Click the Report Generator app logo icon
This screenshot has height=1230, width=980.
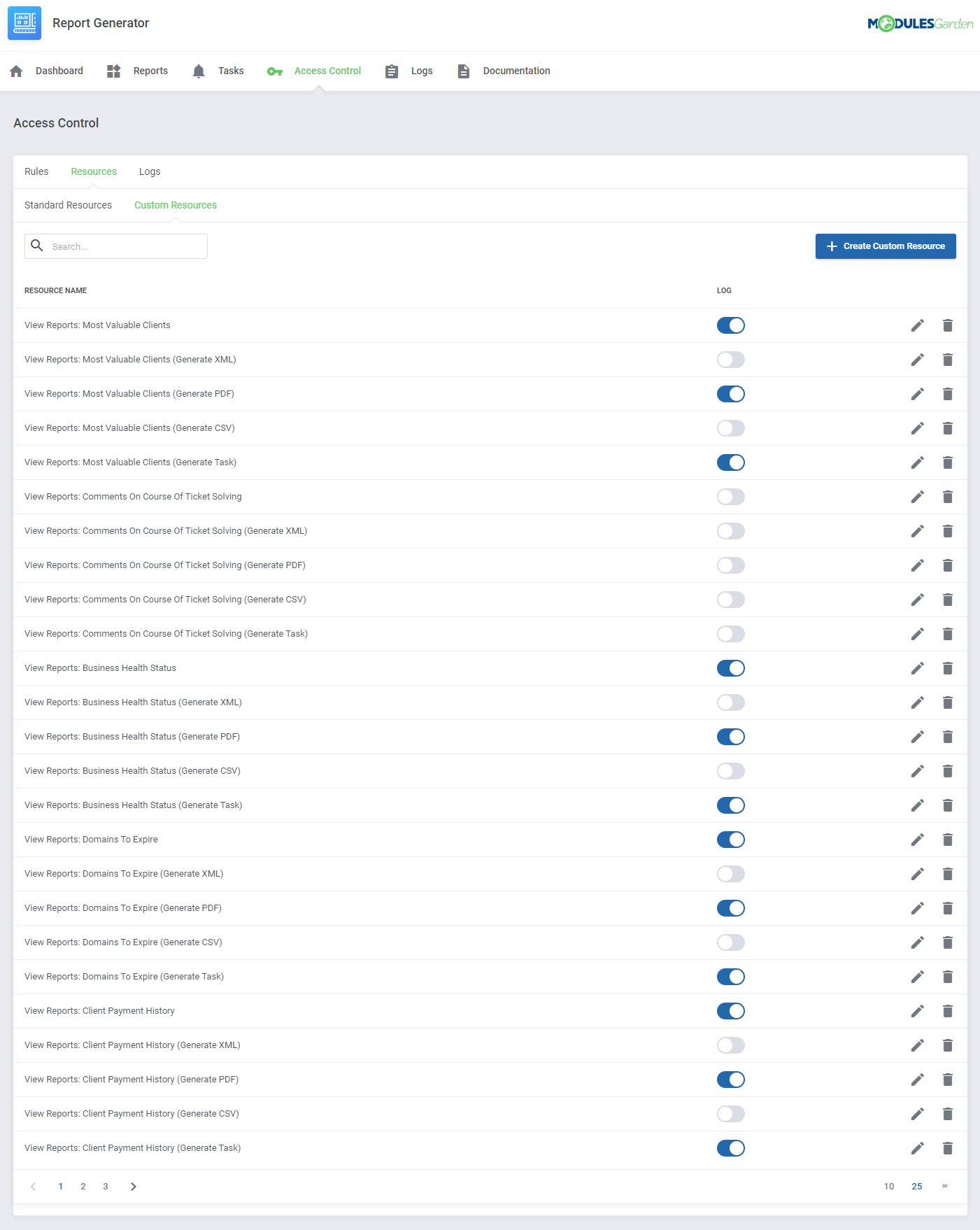coord(24,23)
